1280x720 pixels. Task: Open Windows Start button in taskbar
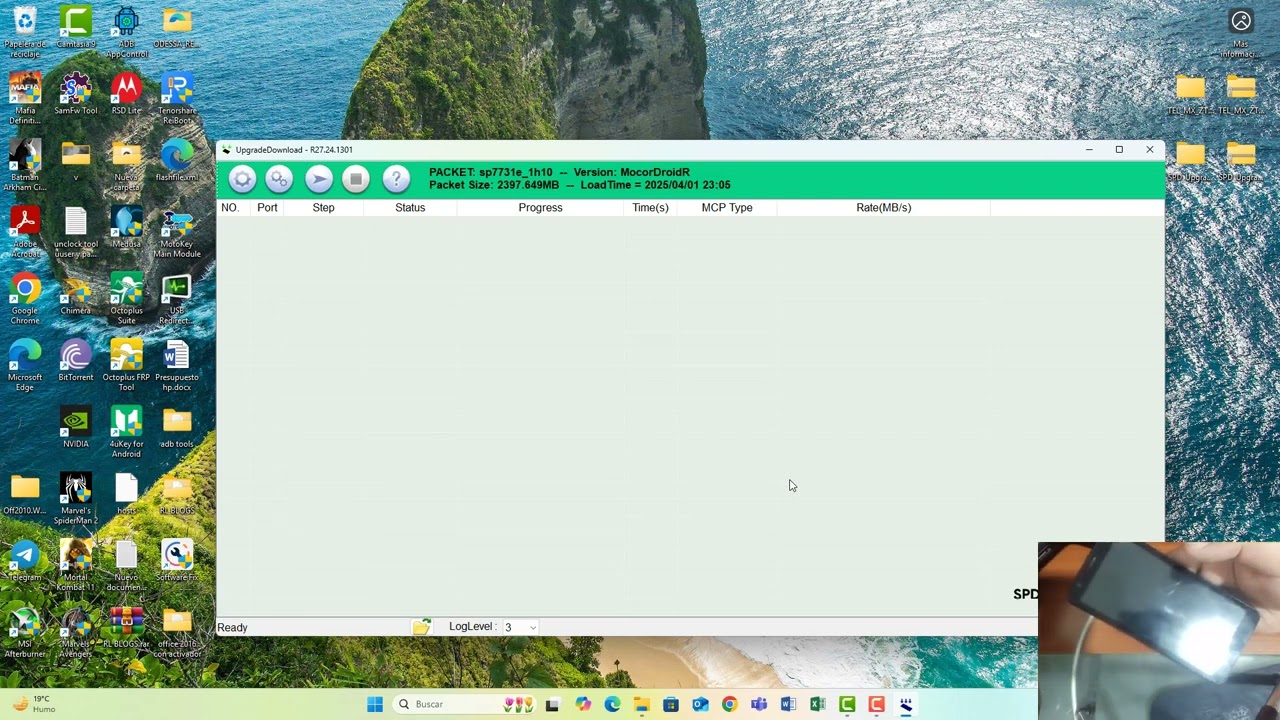coord(375,704)
